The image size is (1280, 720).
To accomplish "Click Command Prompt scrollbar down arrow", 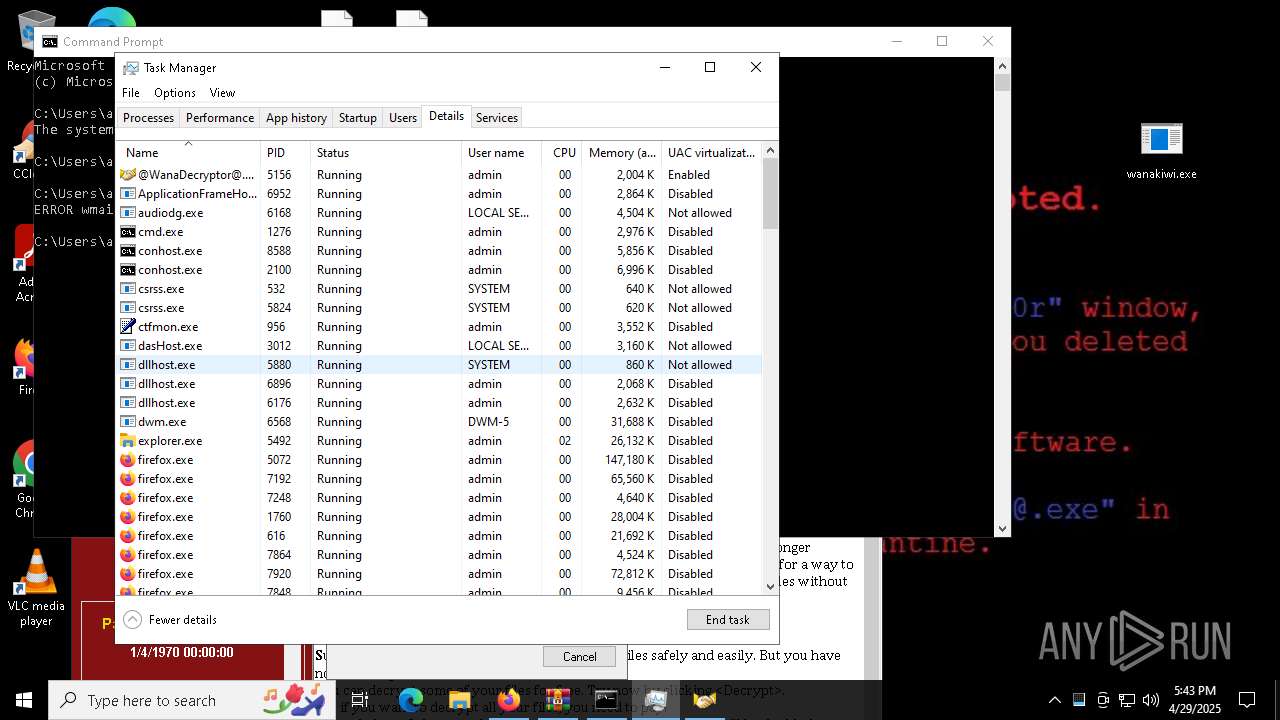I will point(1003,529).
